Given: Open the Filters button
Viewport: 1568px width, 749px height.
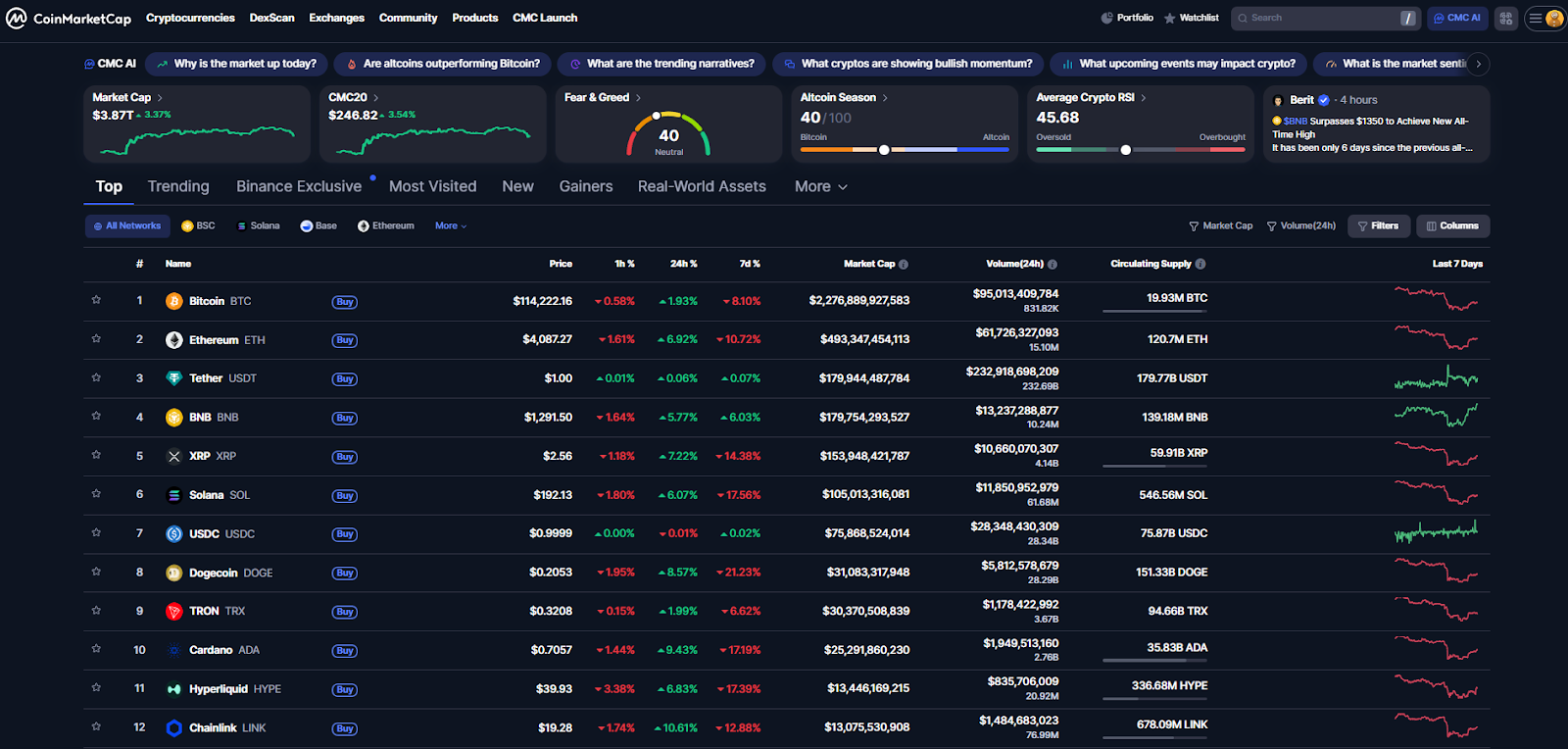Looking at the screenshot, I should click(1378, 225).
